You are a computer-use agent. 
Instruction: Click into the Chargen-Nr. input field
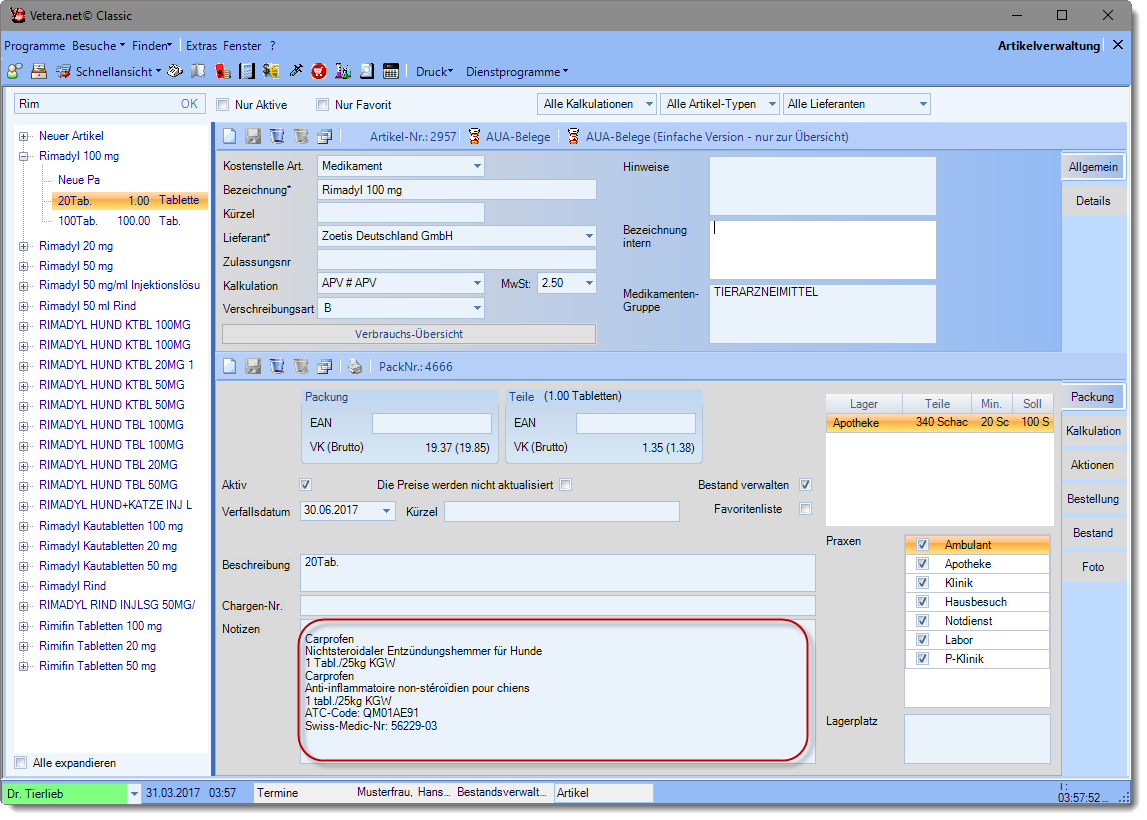tap(557, 605)
